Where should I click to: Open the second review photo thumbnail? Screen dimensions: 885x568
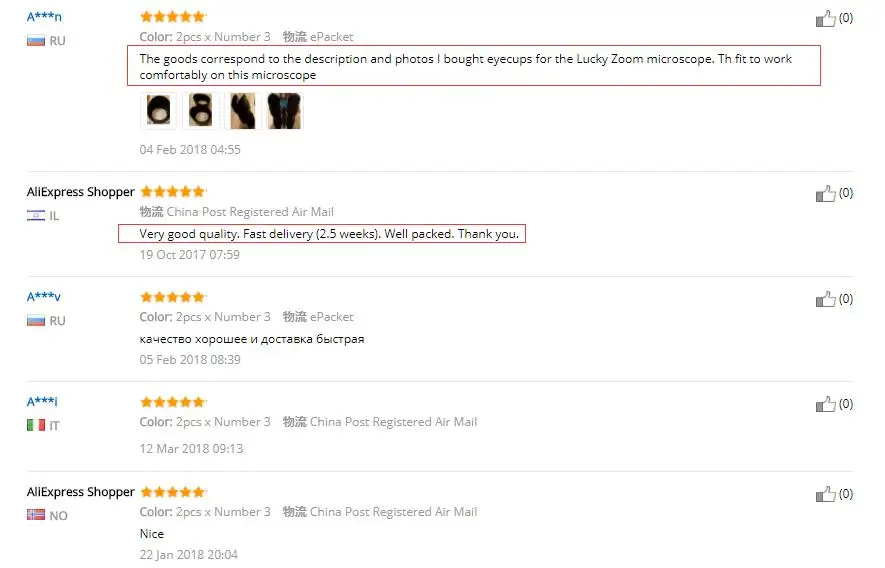coord(200,111)
